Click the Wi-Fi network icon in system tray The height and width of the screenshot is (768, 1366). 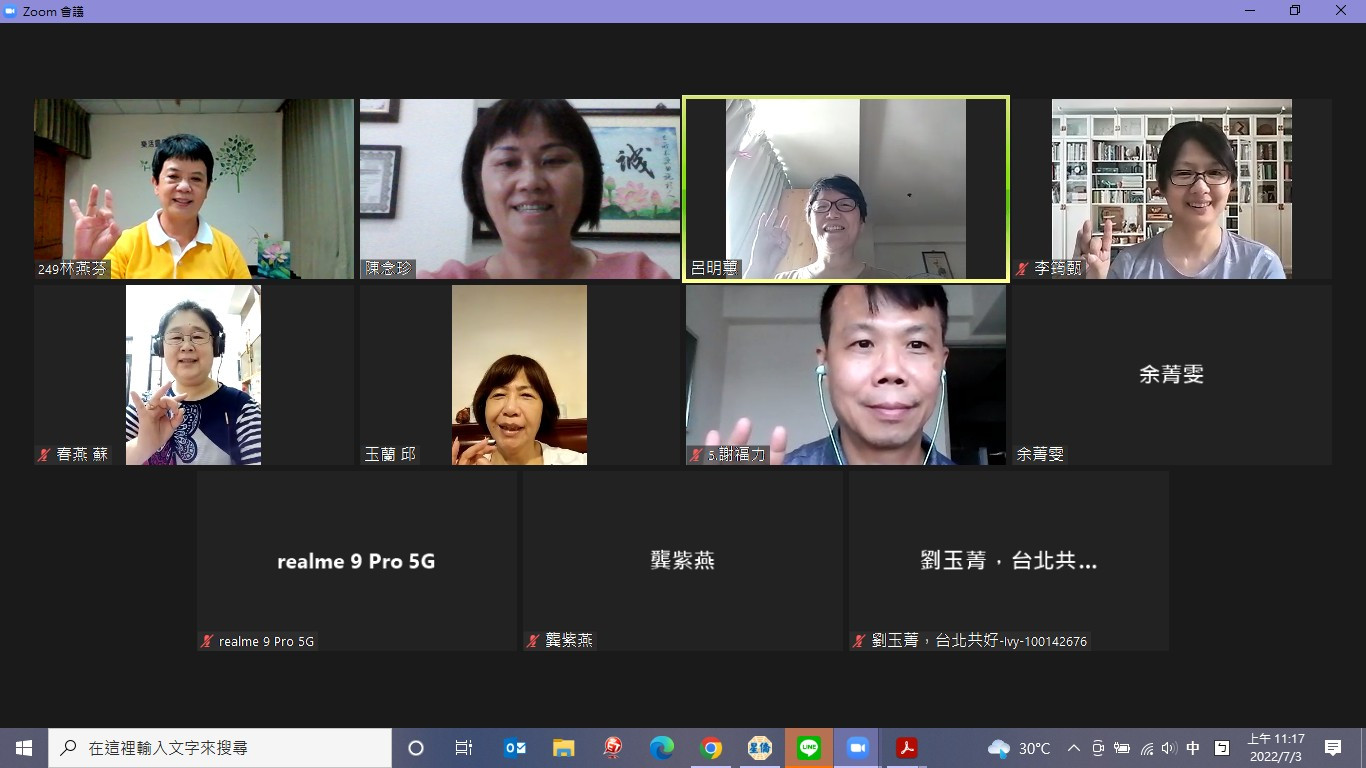tap(1146, 748)
